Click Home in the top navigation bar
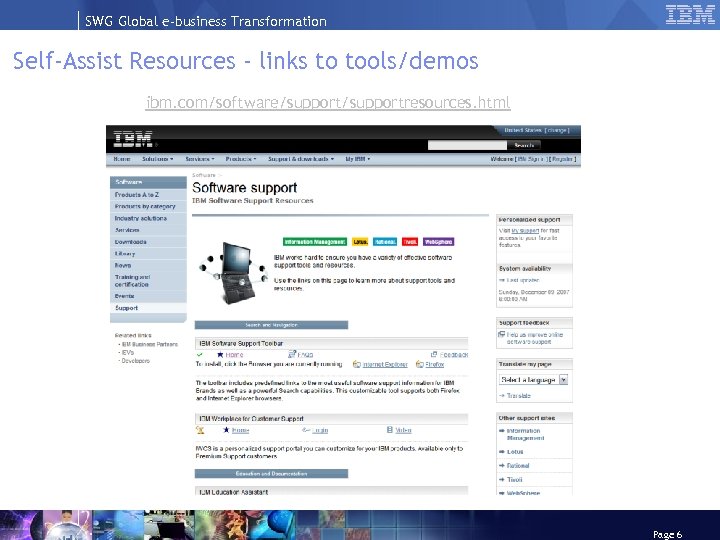Image resolution: width=720 pixels, height=540 pixels. pyautogui.click(x=122, y=159)
